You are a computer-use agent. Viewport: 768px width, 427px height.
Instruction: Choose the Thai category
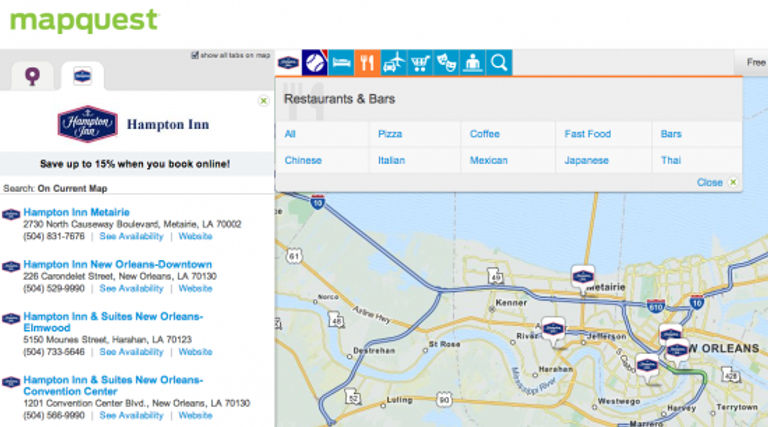pos(671,161)
